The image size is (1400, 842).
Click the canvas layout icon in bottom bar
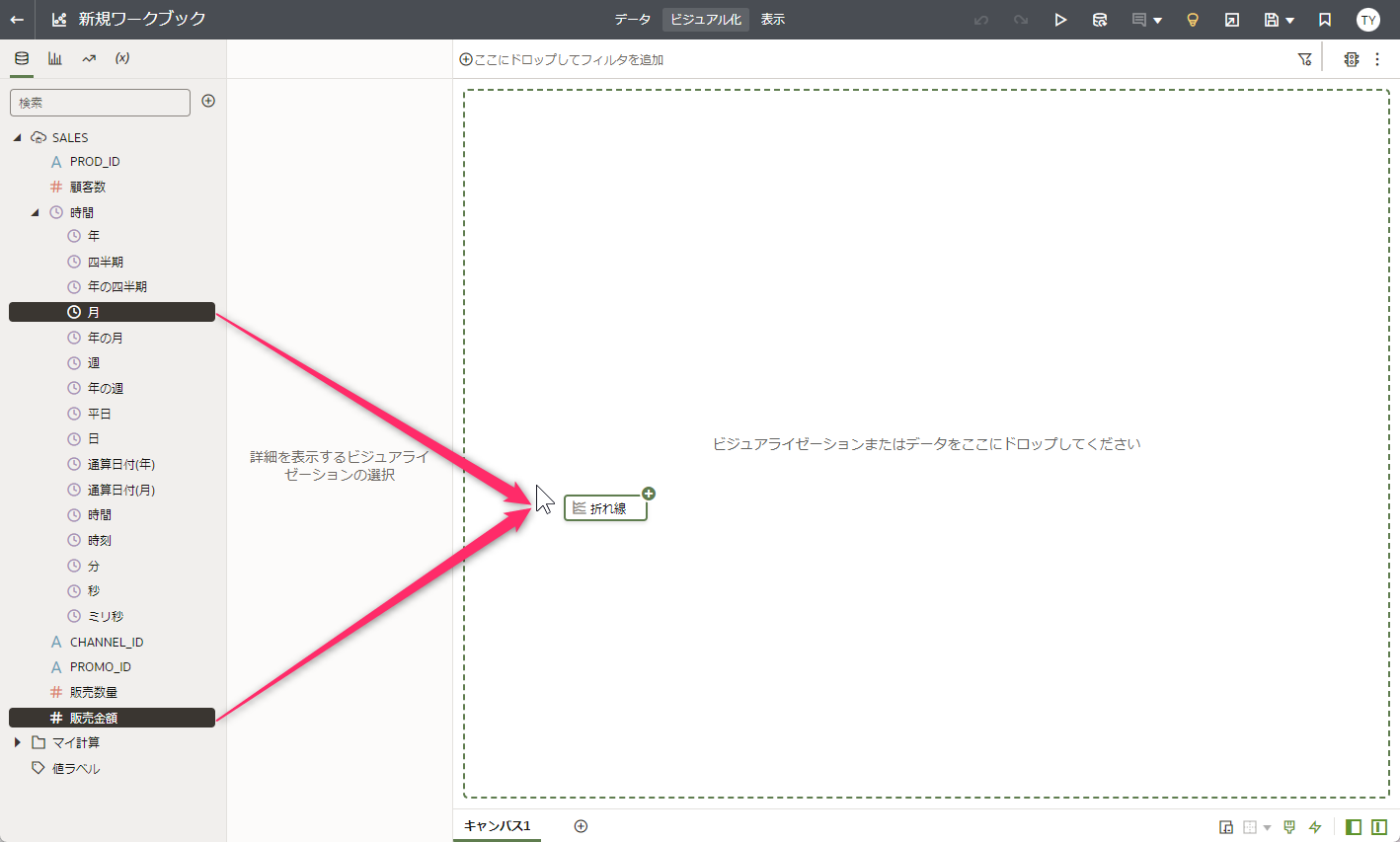click(x=1226, y=827)
